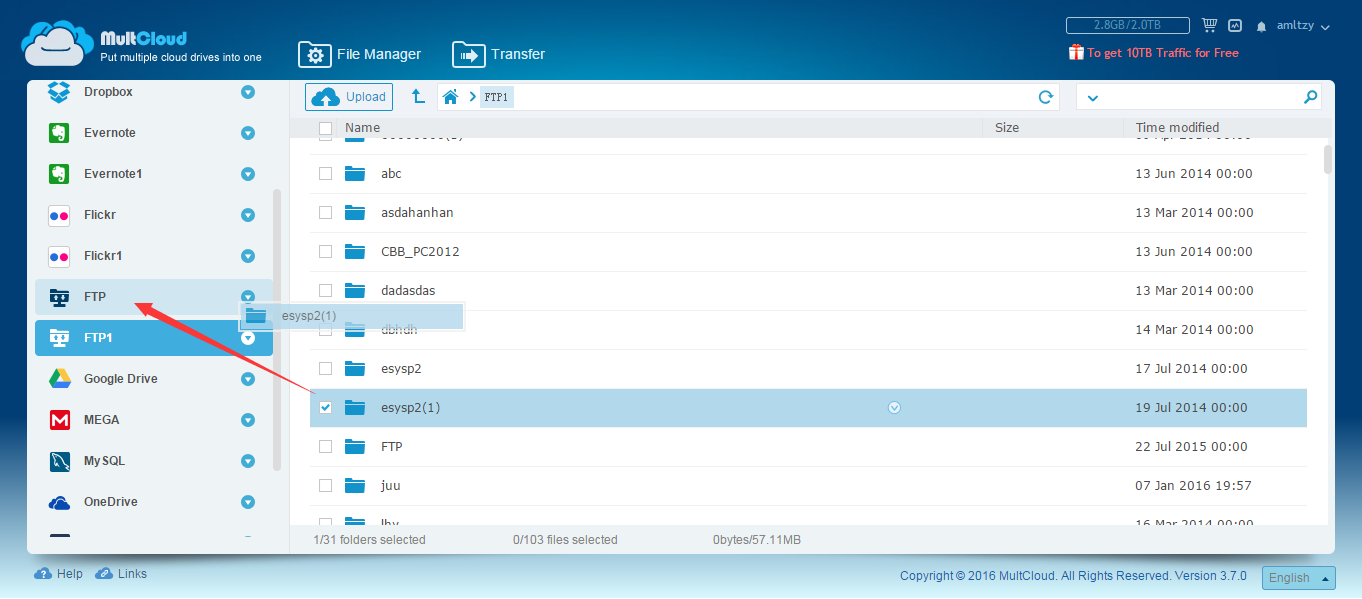Open the MEGA drive dropdown arrow
The image size is (1362, 599).
[x=248, y=420]
